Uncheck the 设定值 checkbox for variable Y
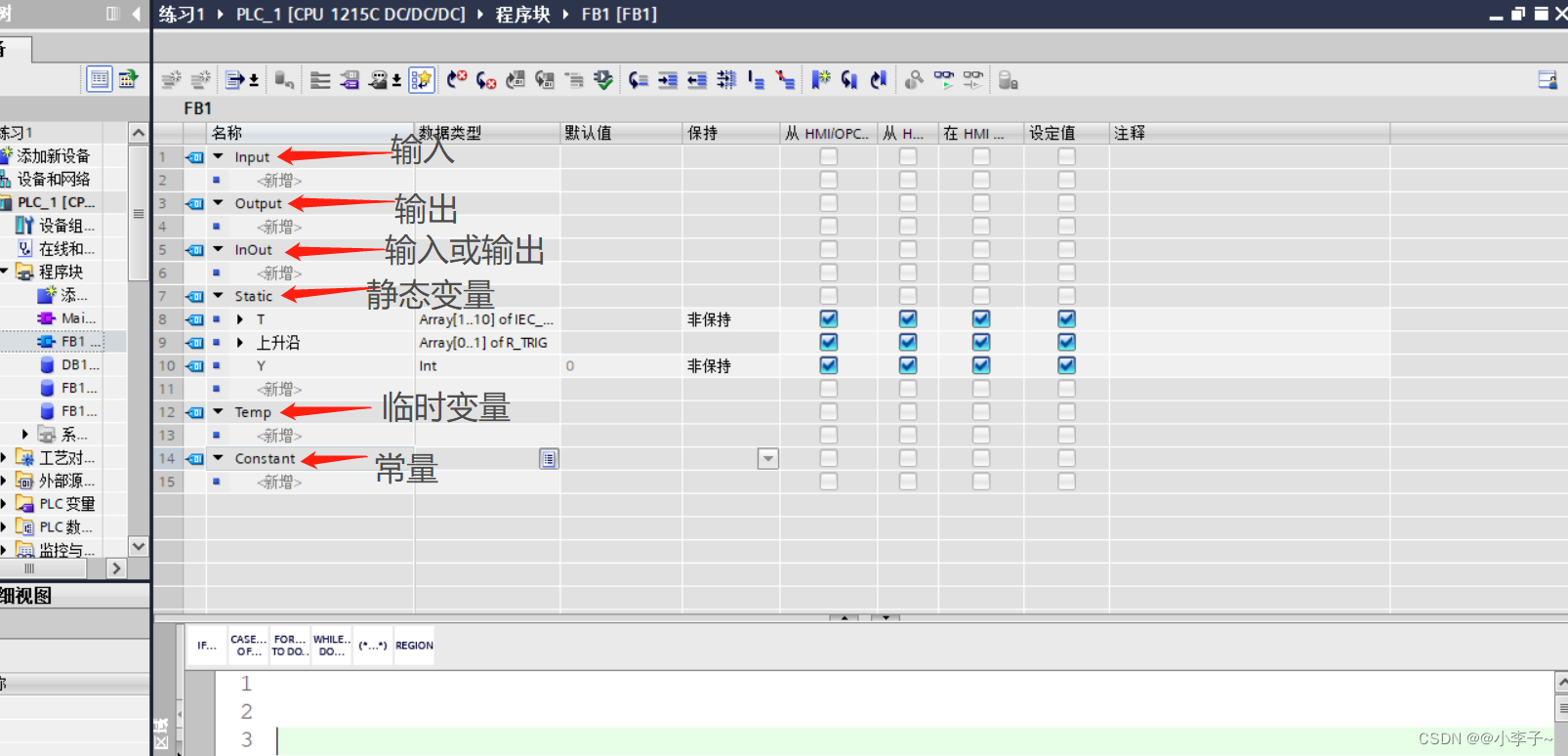 [1066, 365]
